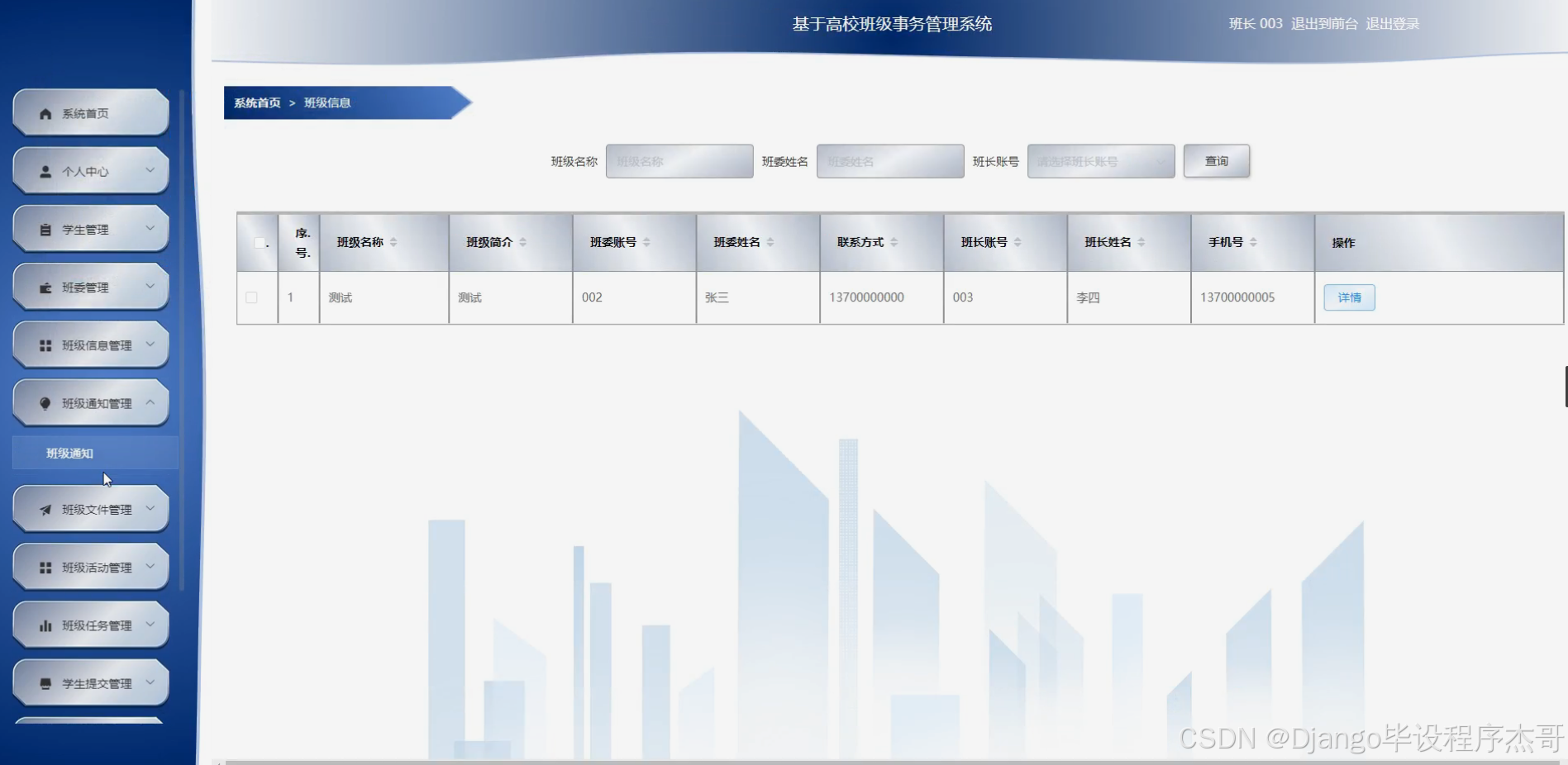Click the 张三 name cell
The width and height of the screenshot is (1568, 765).
(717, 297)
